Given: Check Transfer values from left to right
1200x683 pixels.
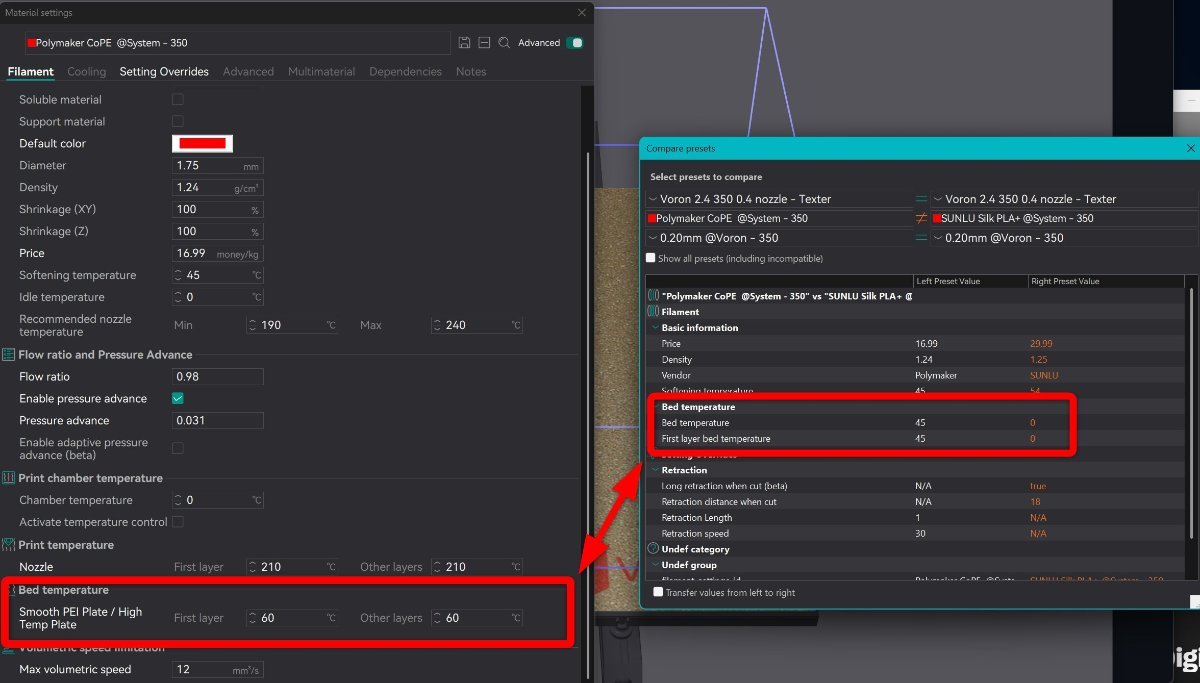Looking at the screenshot, I should 658,592.
